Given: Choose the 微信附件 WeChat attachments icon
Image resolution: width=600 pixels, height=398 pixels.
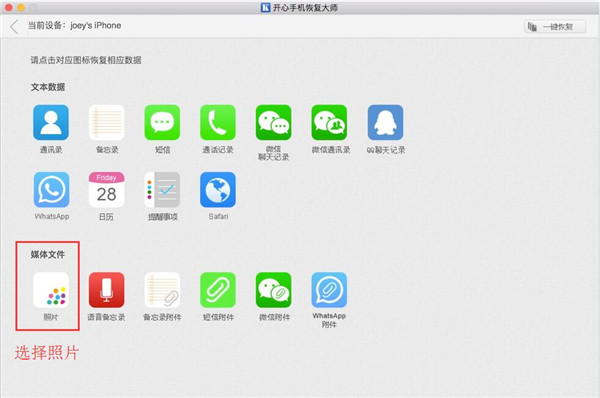Looking at the screenshot, I should click(274, 290).
